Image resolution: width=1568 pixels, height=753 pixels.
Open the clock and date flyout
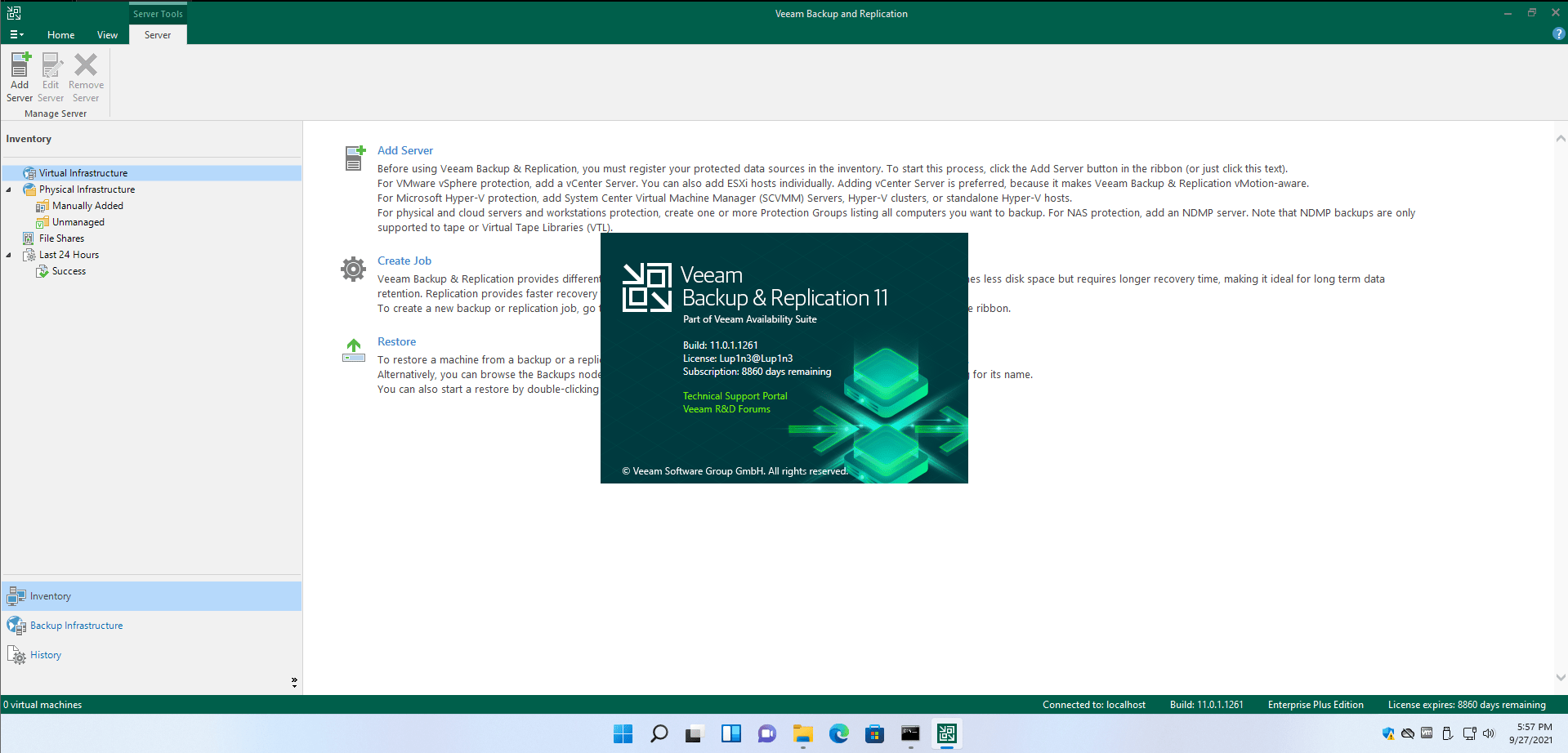(x=1531, y=733)
